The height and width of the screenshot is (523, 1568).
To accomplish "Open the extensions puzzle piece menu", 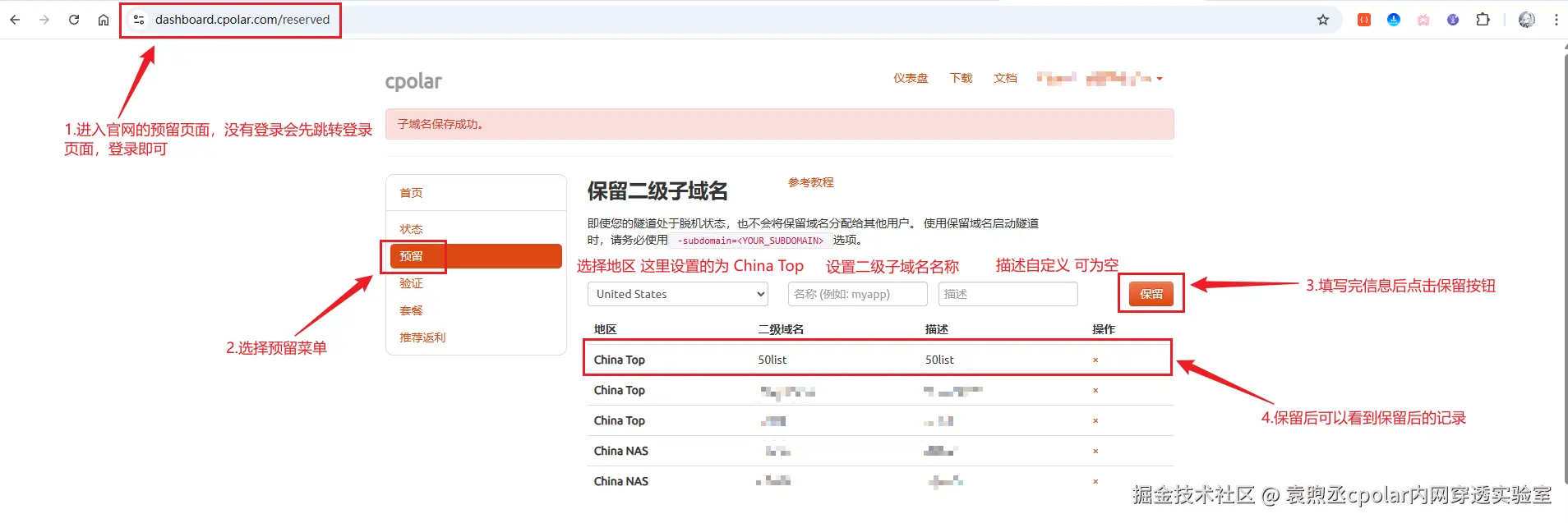I will click(1483, 20).
